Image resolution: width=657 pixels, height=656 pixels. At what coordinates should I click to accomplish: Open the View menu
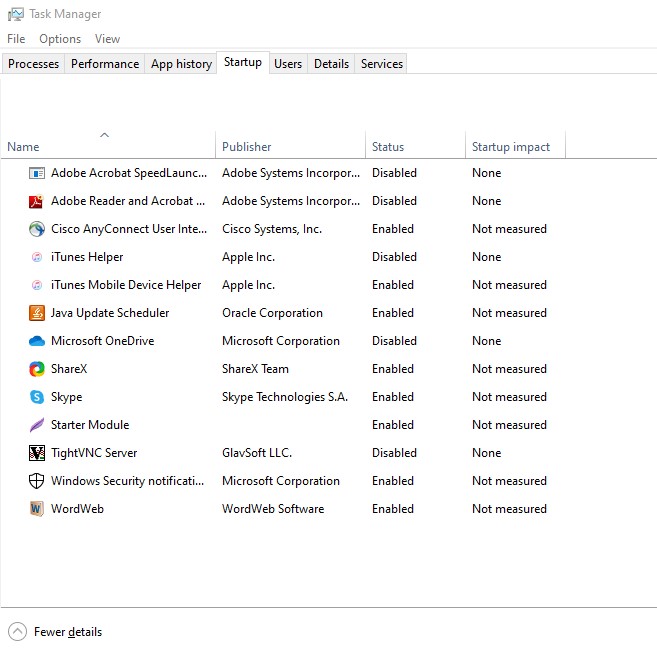(x=107, y=39)
